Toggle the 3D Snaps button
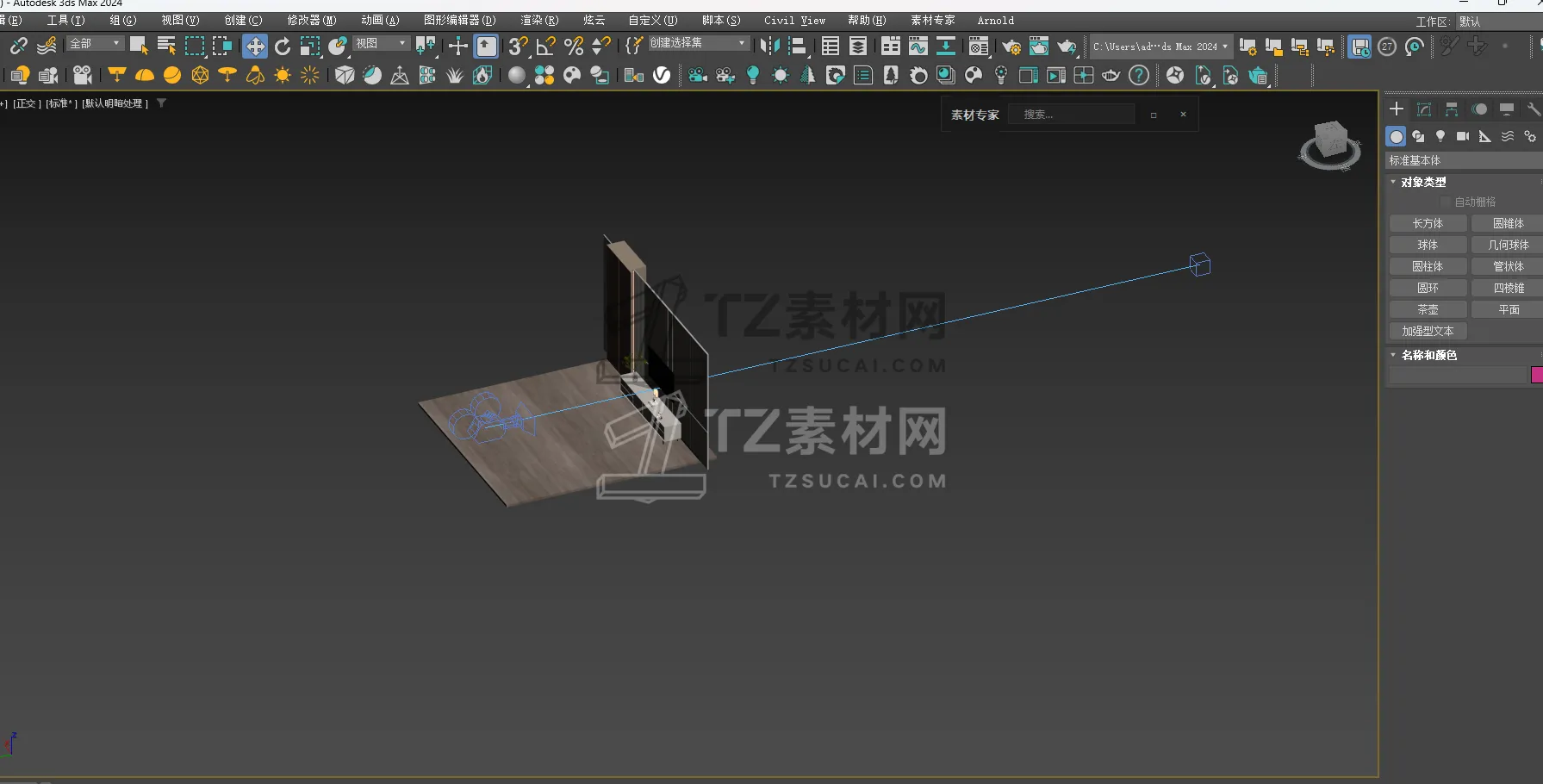The image size is (1543, 784). tap(517, 47)
